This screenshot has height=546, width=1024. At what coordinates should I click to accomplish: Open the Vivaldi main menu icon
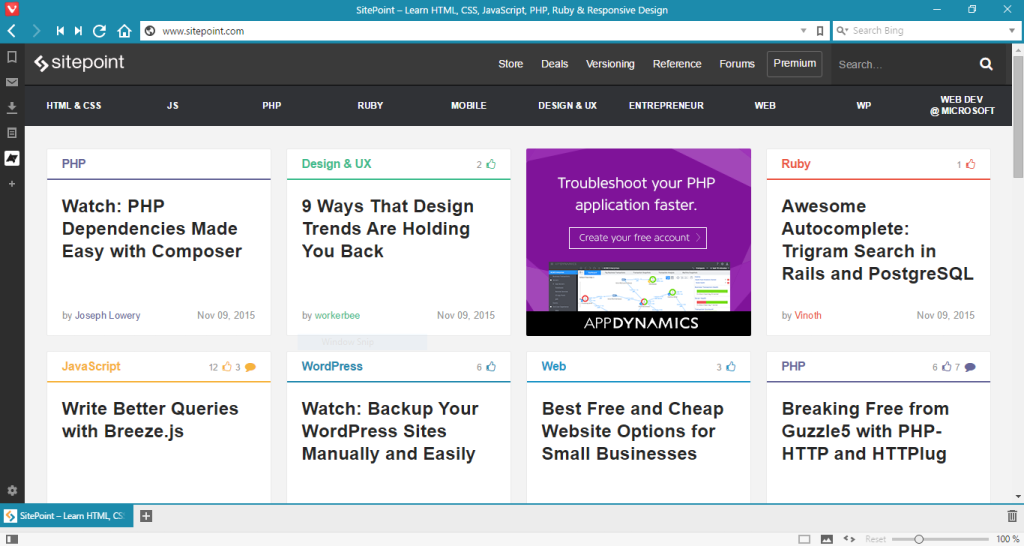[x=11, y=10]
